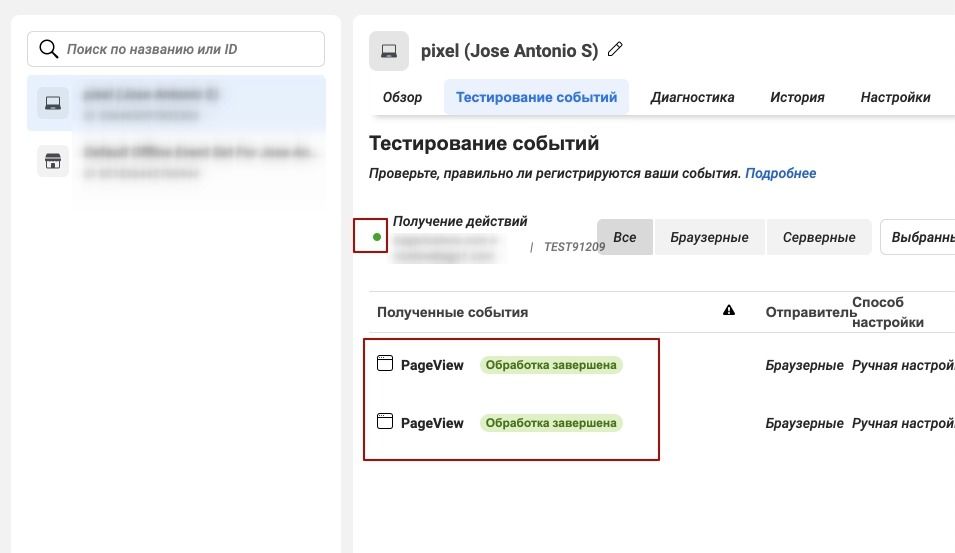The image size is (955, 553).
Task: Open the Настройки tab
Action: [x=895, y=97]
